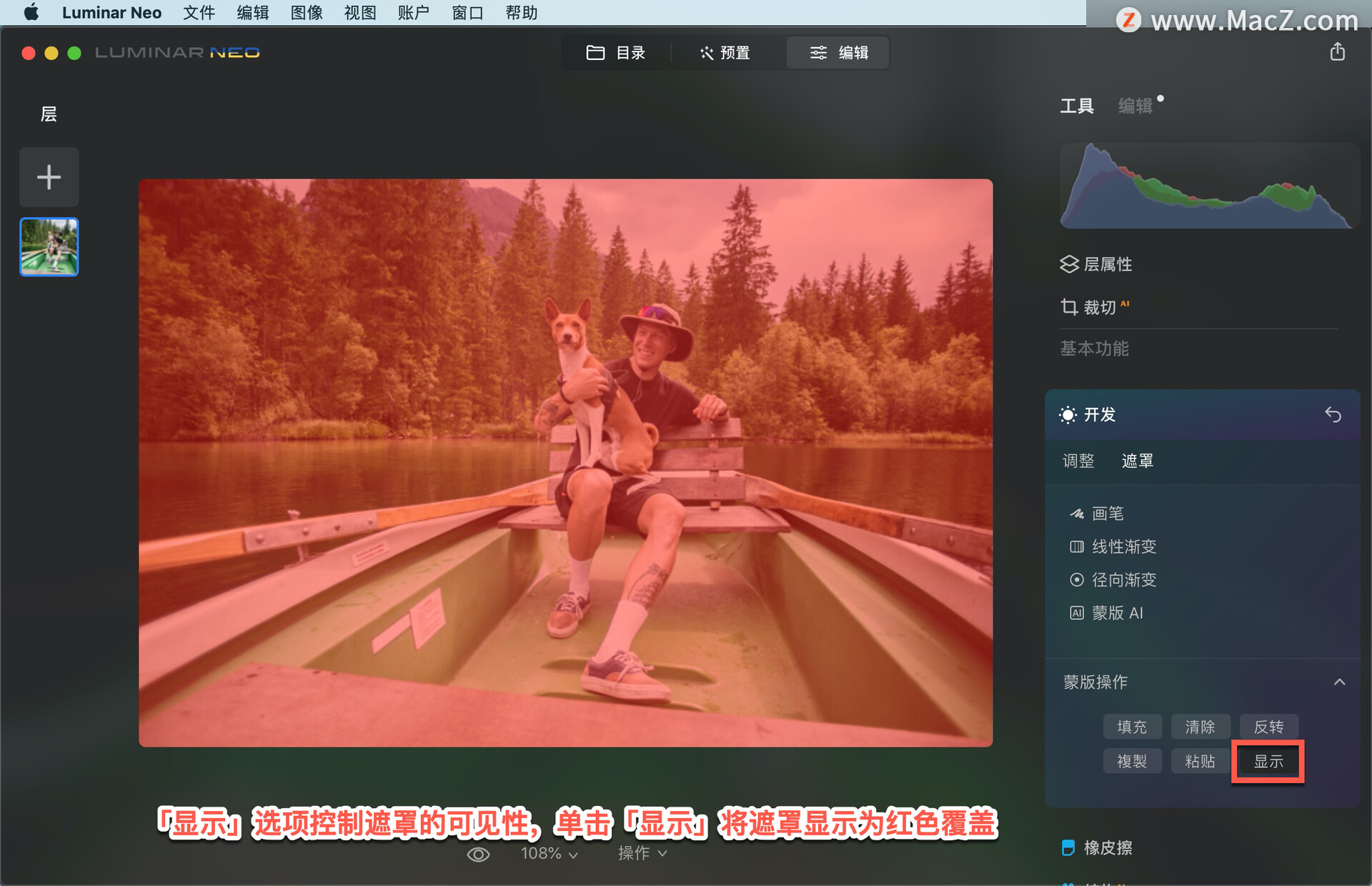The height and width of the screenshot is (886, 1372).
Task: Open 层属性 layer properties
Action: point(1096,264)
